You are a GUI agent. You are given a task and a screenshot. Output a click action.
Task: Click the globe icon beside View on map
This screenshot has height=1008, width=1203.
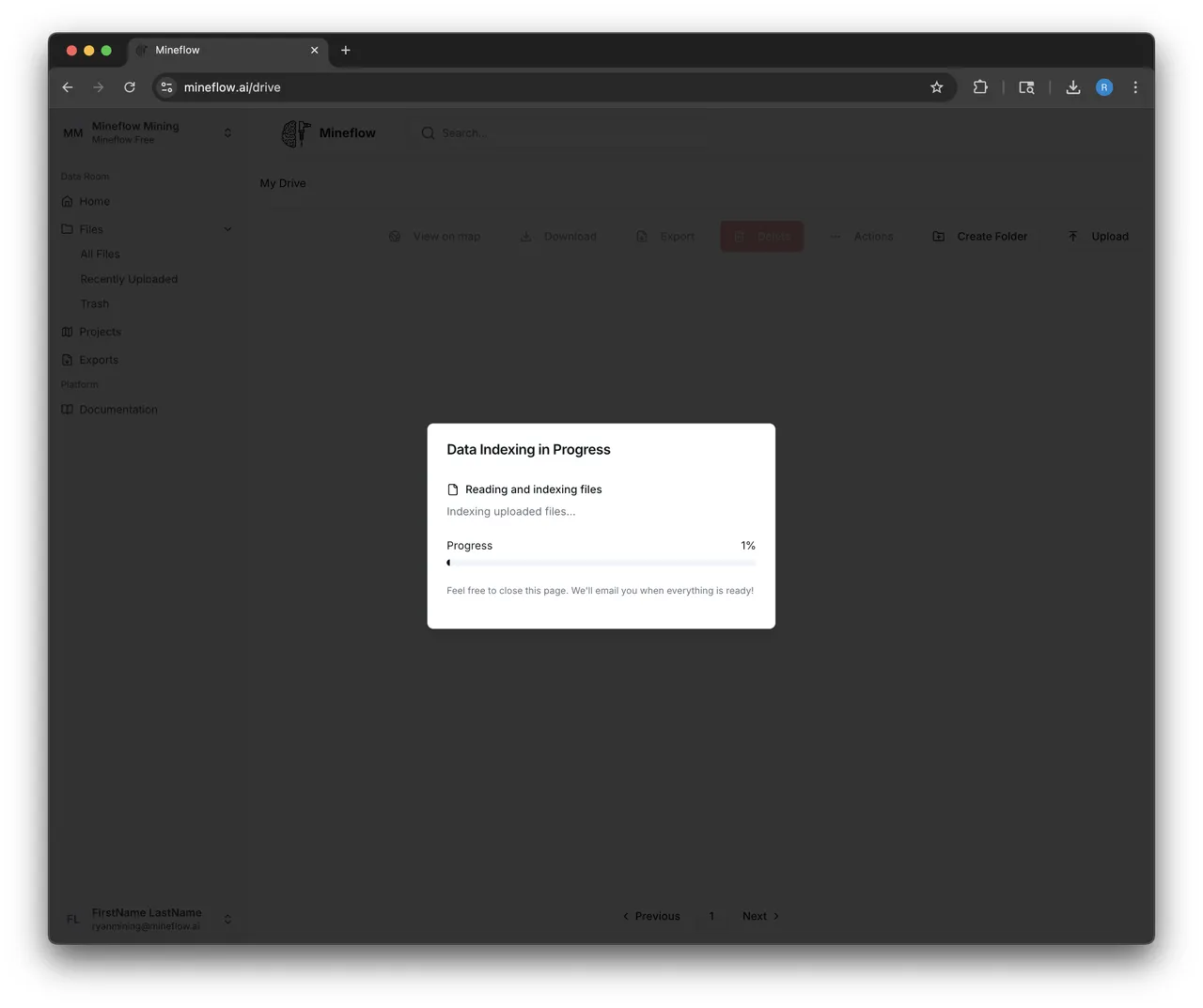[x=395, y=237]
